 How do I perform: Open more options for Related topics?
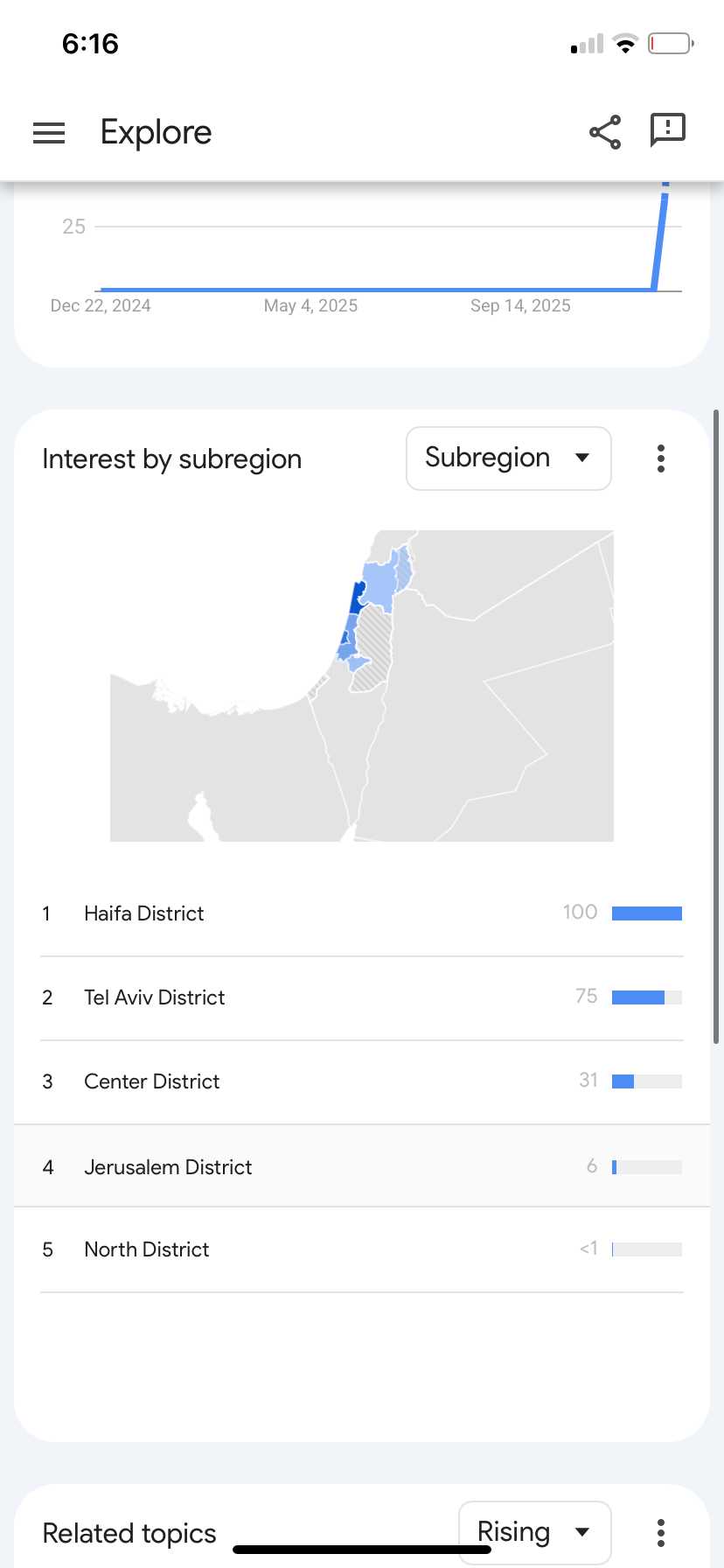click(661, 1532)
